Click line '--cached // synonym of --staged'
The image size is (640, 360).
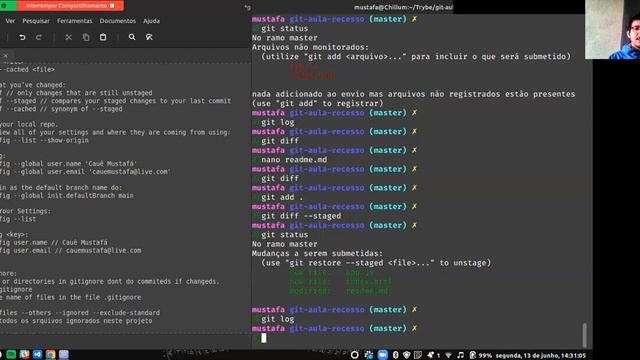coord(61,109)
